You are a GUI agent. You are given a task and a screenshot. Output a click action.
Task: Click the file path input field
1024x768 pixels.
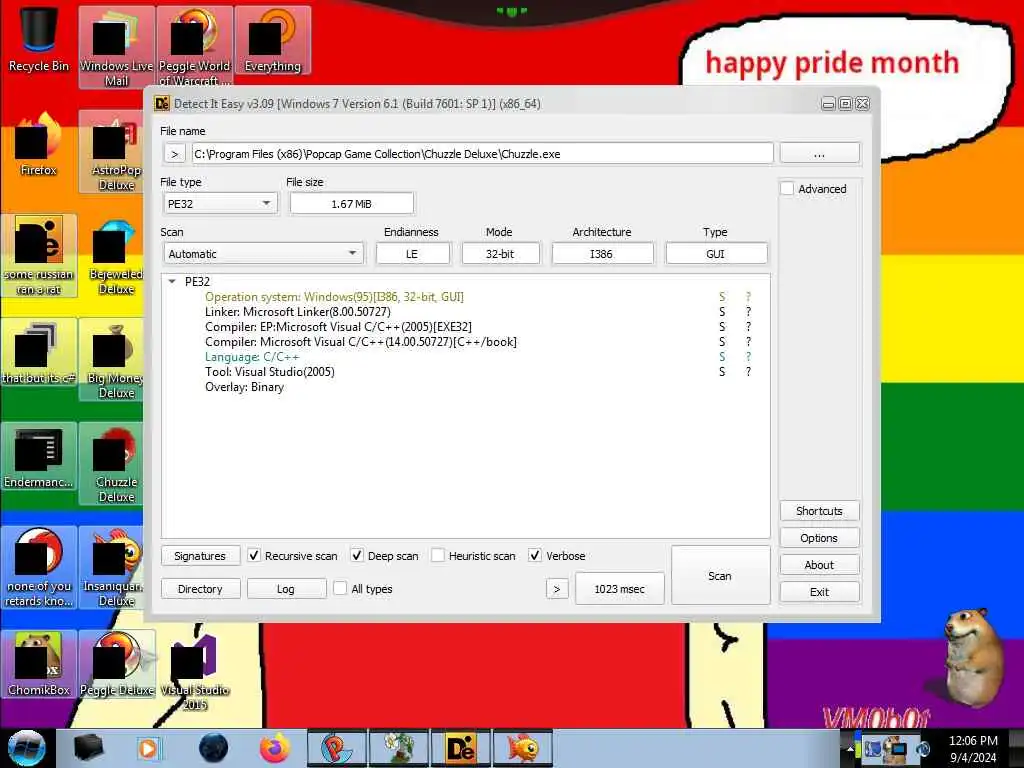[x=482, y=154]
